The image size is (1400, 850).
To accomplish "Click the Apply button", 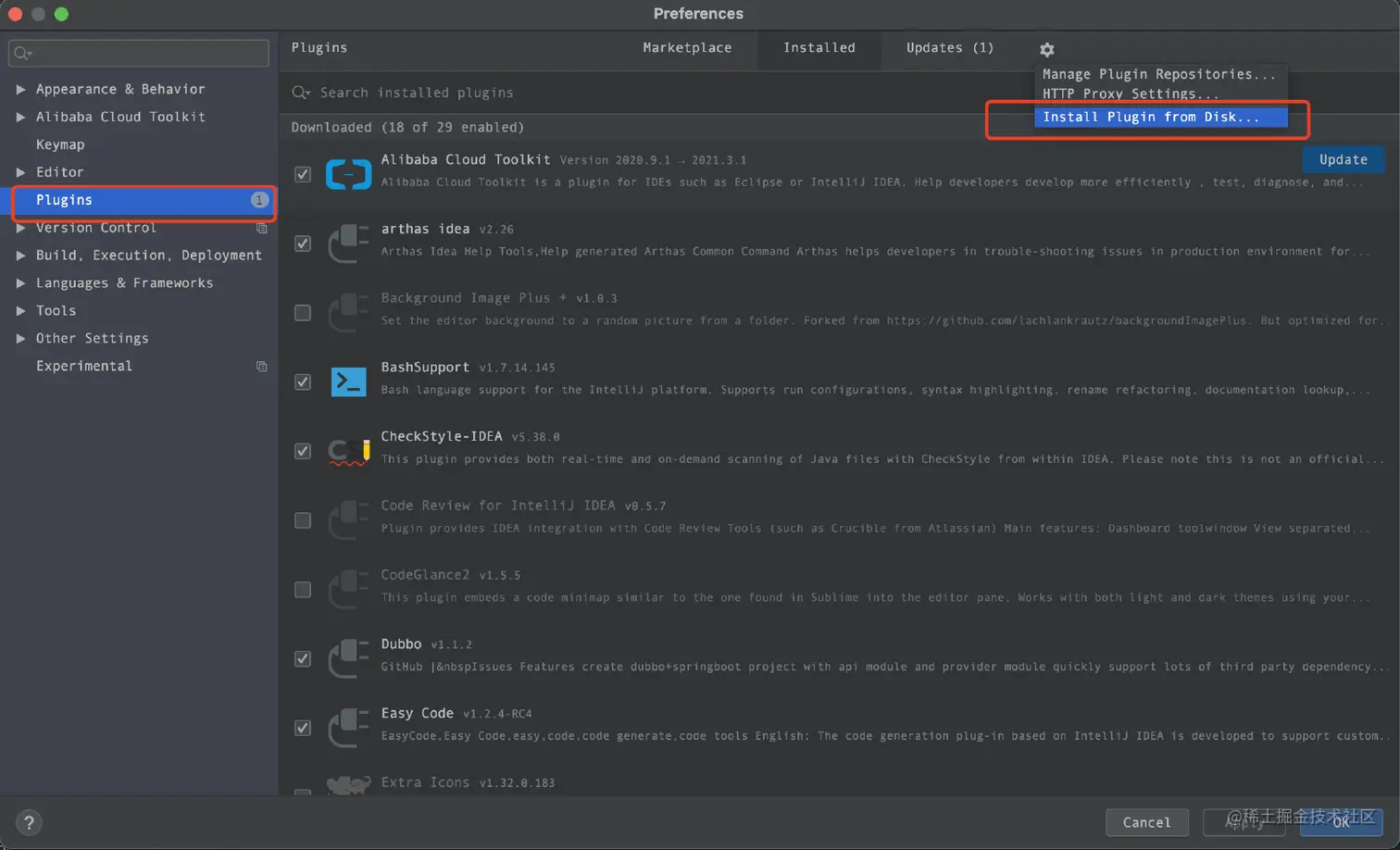I will pos(1244,822).
